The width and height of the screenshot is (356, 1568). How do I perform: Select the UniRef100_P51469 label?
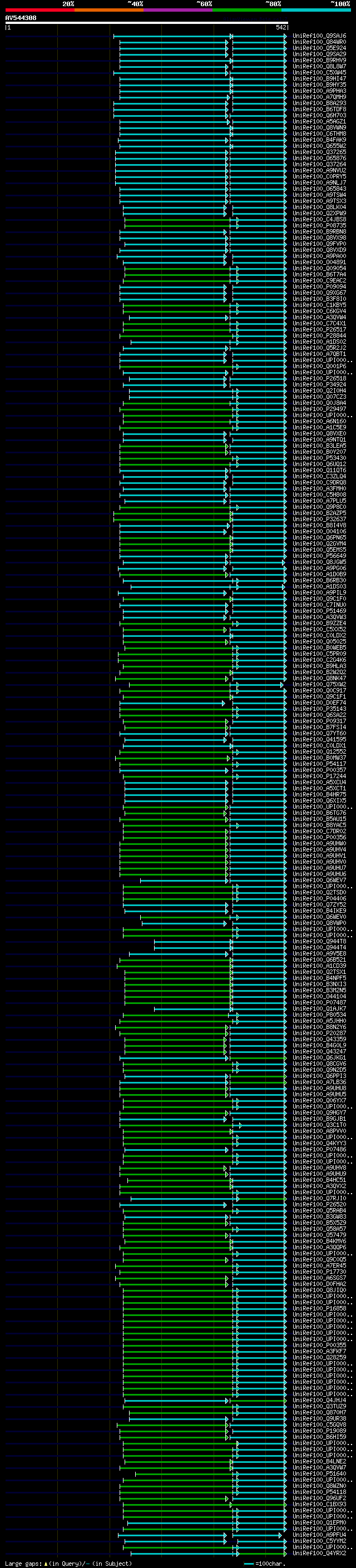point(319,611)
